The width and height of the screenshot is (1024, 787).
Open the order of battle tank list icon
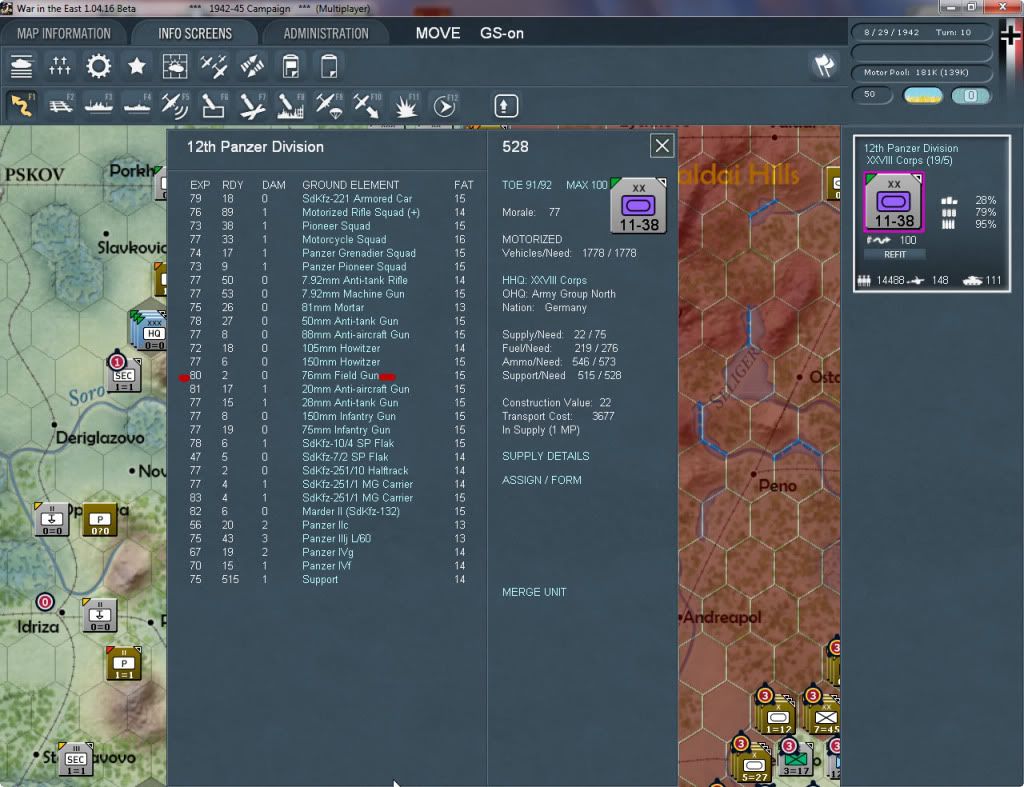click(x=22, y=67)
